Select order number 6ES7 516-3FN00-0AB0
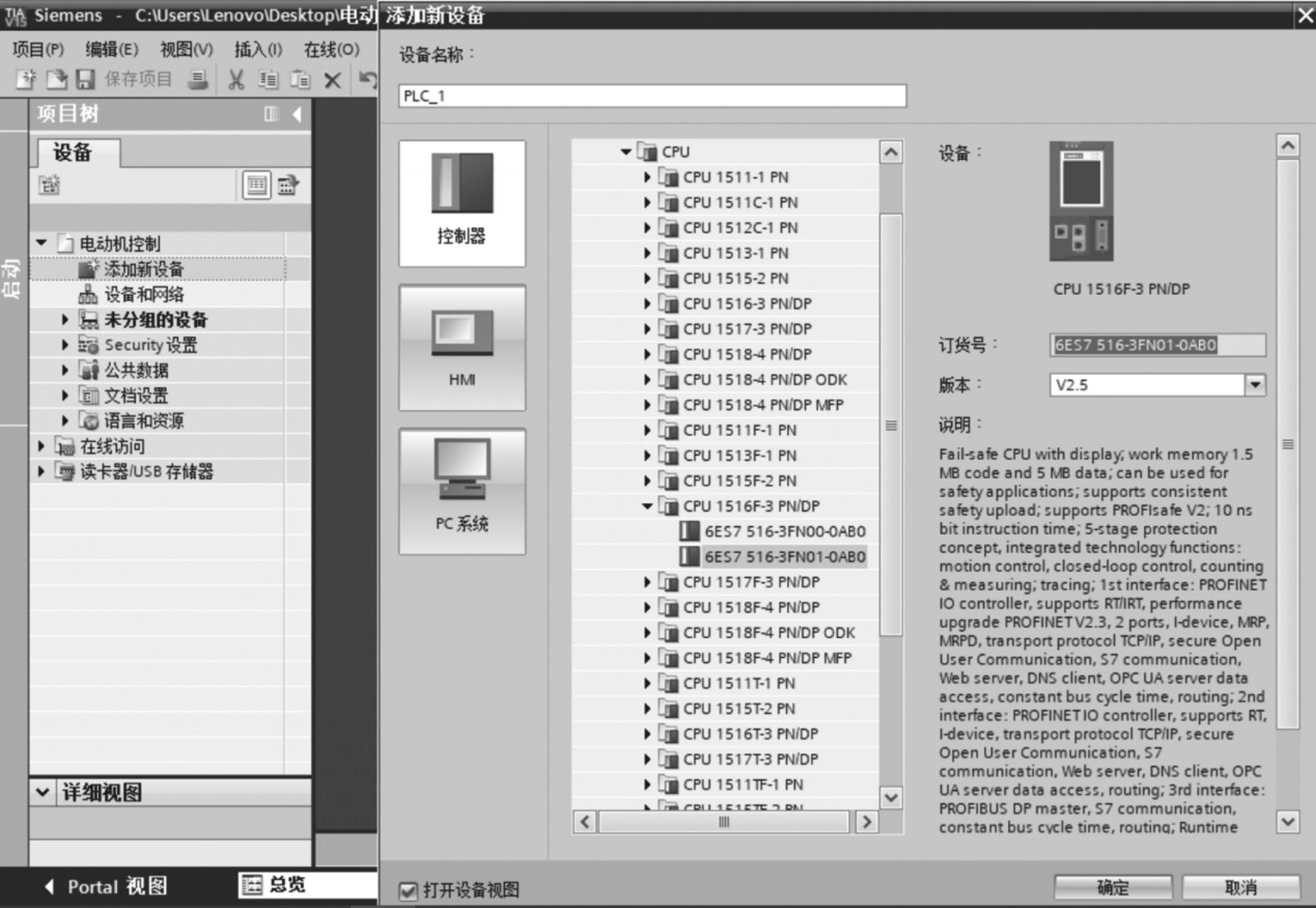1316x908 pixels. (x=785, y=532)
